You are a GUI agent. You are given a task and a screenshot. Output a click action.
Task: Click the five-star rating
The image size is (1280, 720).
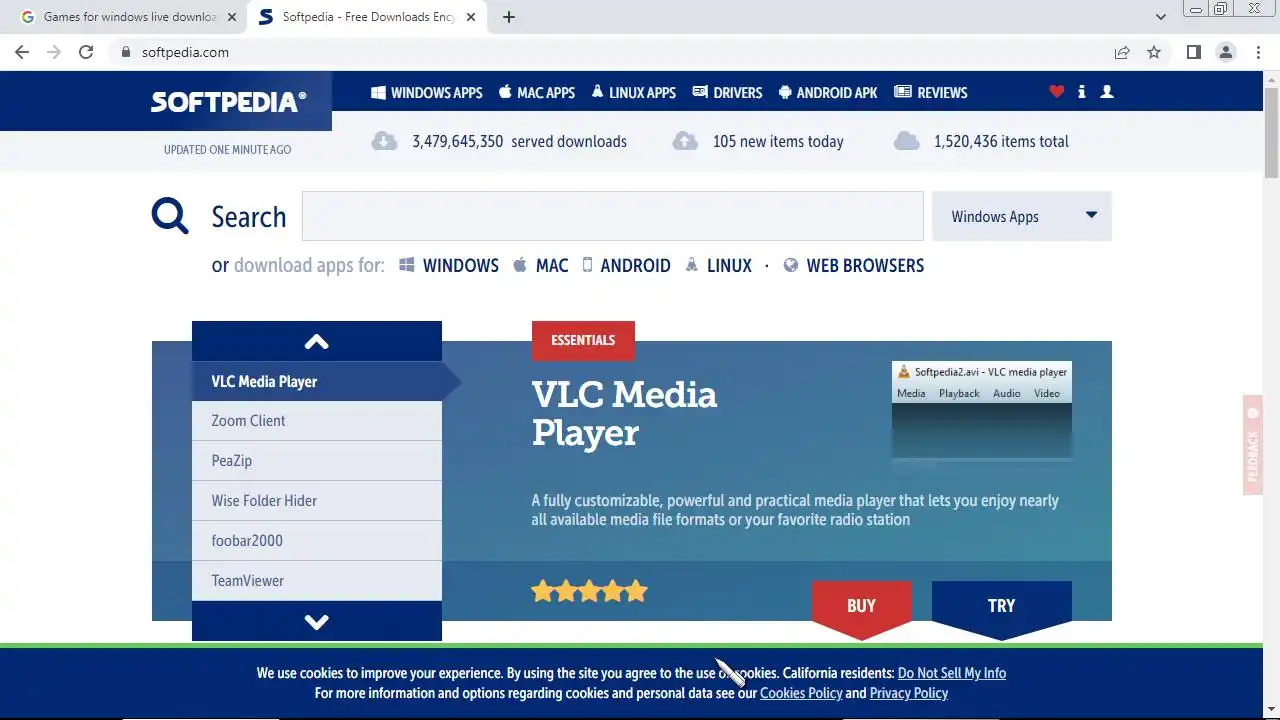[590, 591]
